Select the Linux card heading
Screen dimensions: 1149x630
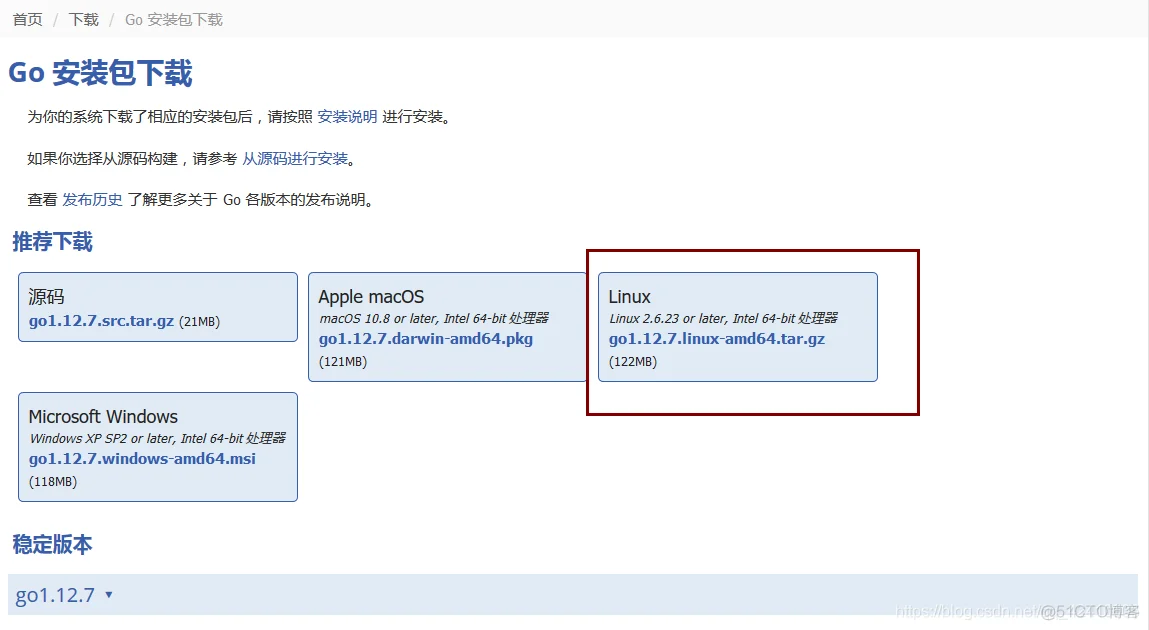629,296
